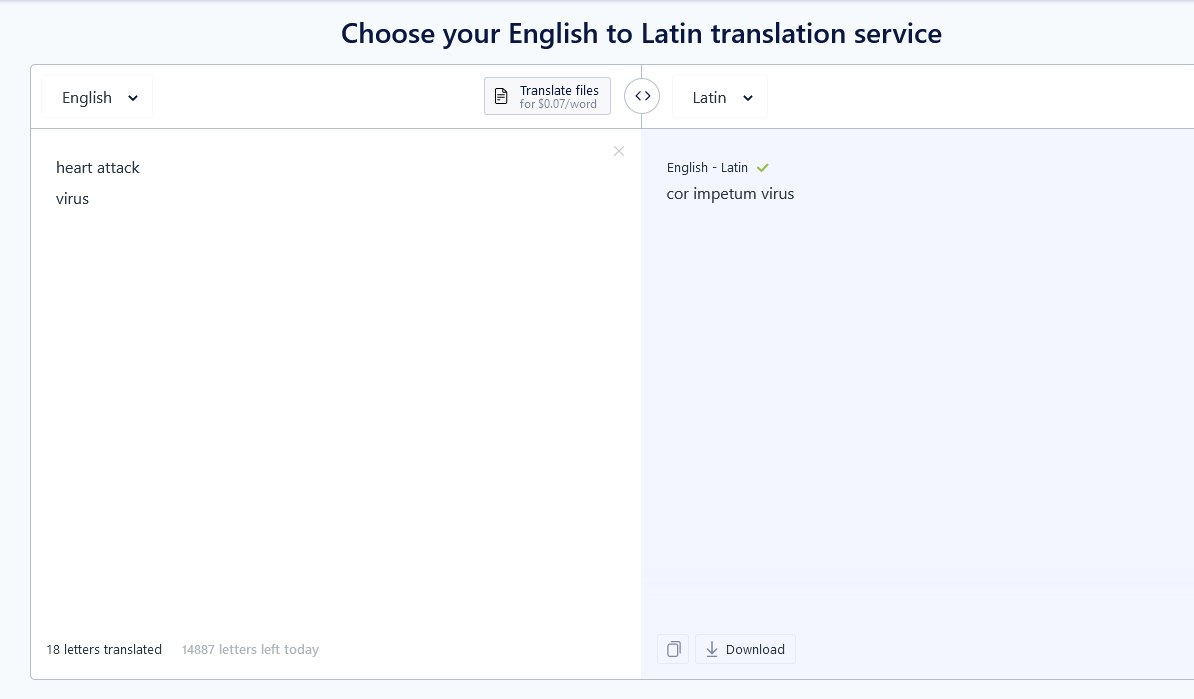Open the English source language dropdown
Screen dimensions: 1194x699
pos(97,97)
